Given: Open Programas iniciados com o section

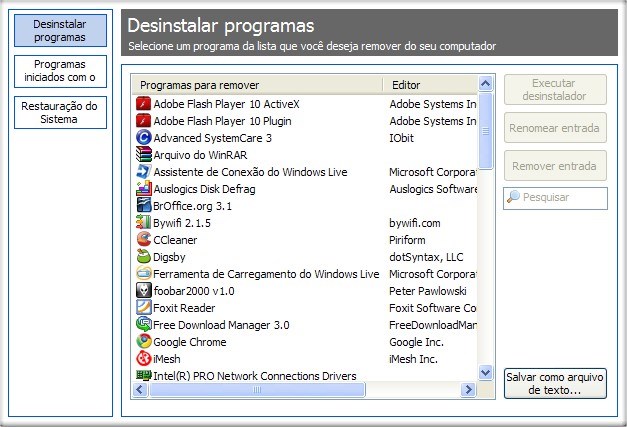Looking at the screenshot, I should coord(60,71).
